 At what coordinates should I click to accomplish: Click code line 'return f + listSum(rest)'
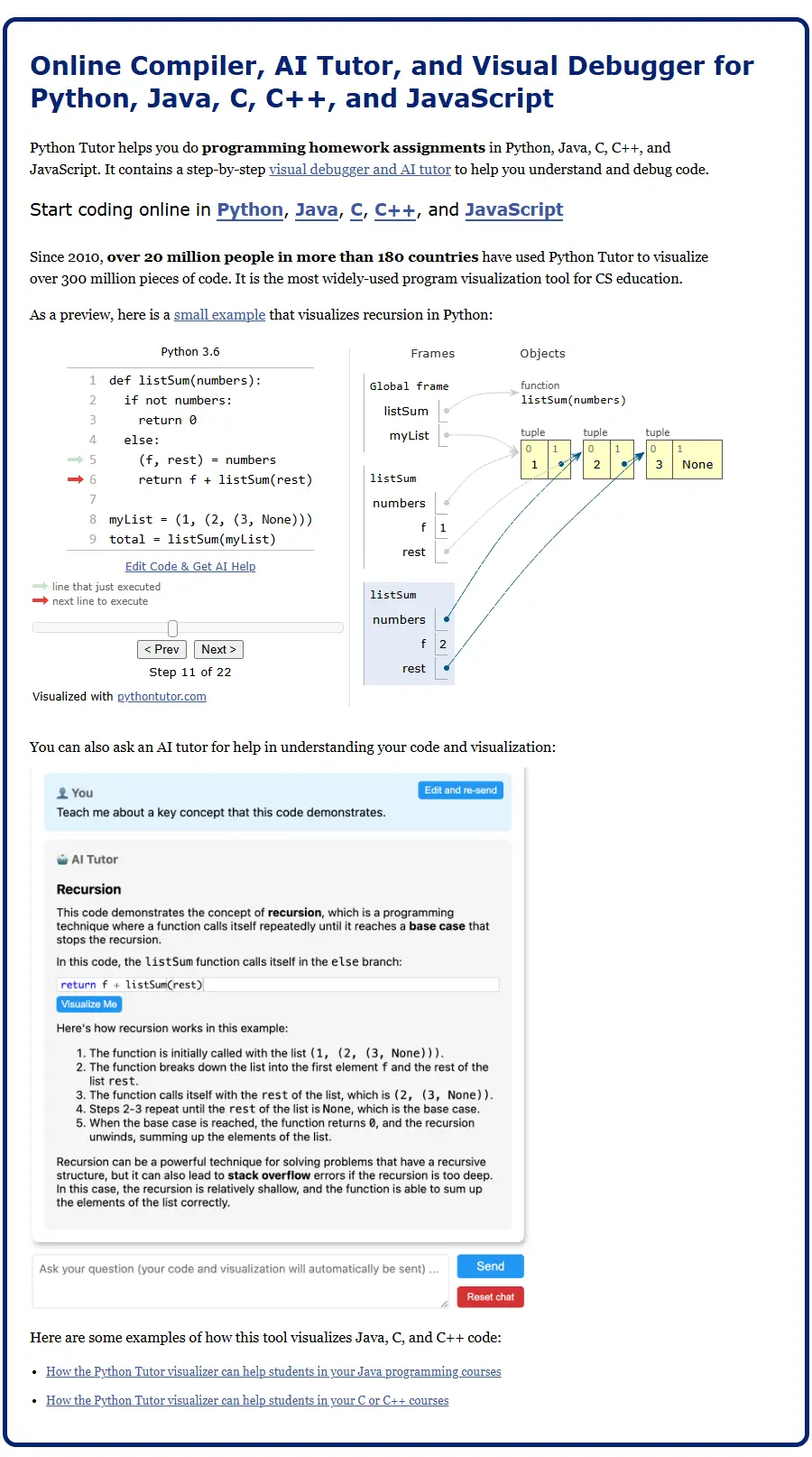coord(226,480)
